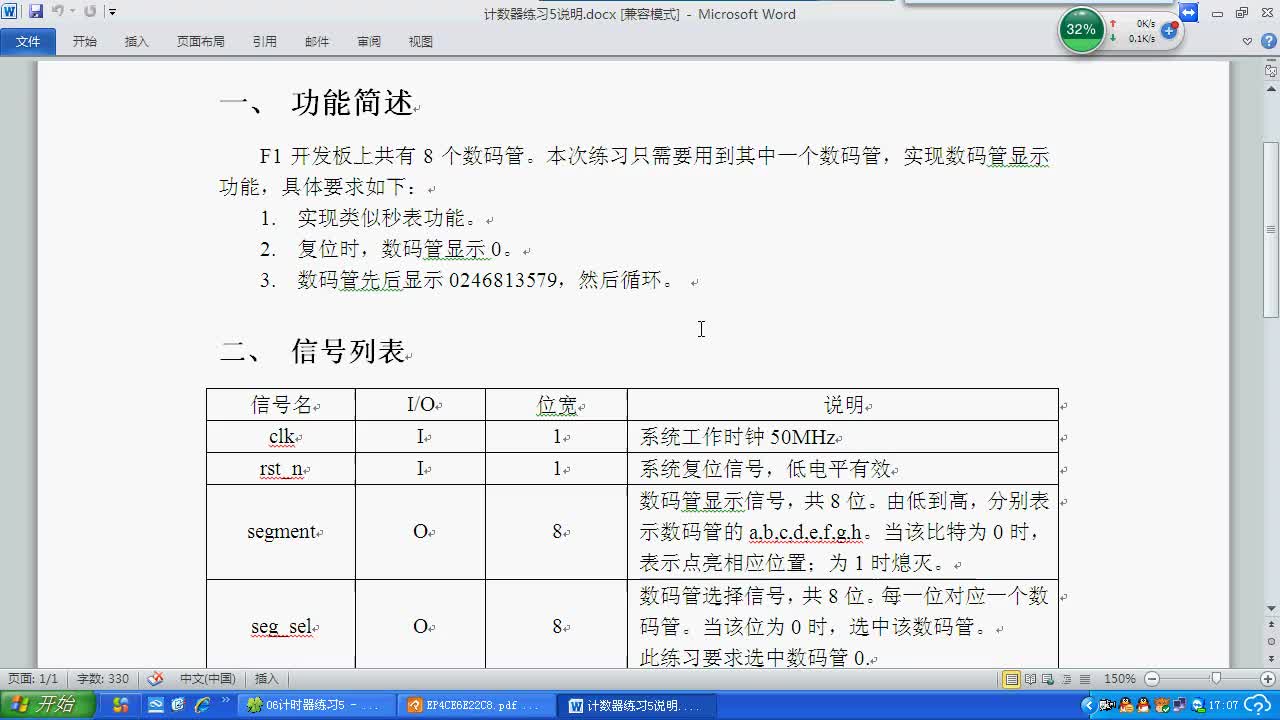Viewport: 1280px width, 720px height.
Task: Switch to the 引用 (References) tab
Action: [x=265, y=41]
